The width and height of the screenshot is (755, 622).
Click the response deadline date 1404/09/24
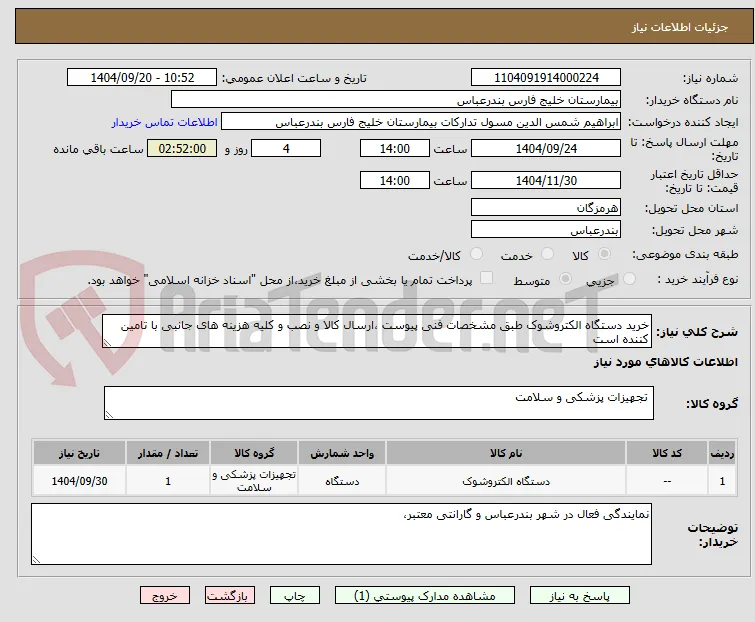[x=546, y=148]
